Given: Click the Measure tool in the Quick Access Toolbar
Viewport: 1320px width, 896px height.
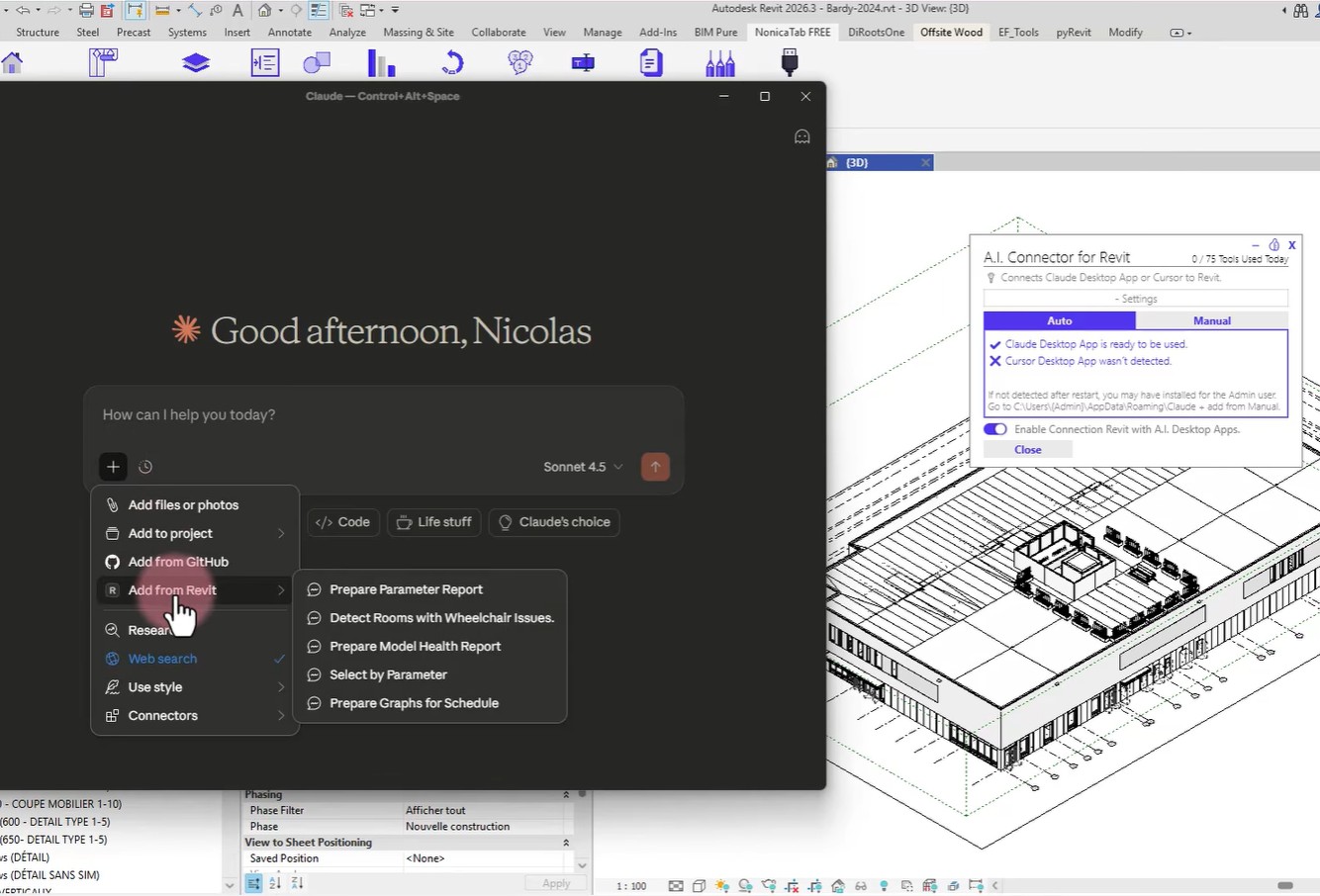Looking at the screenshot, I should (x=195, y=10).
